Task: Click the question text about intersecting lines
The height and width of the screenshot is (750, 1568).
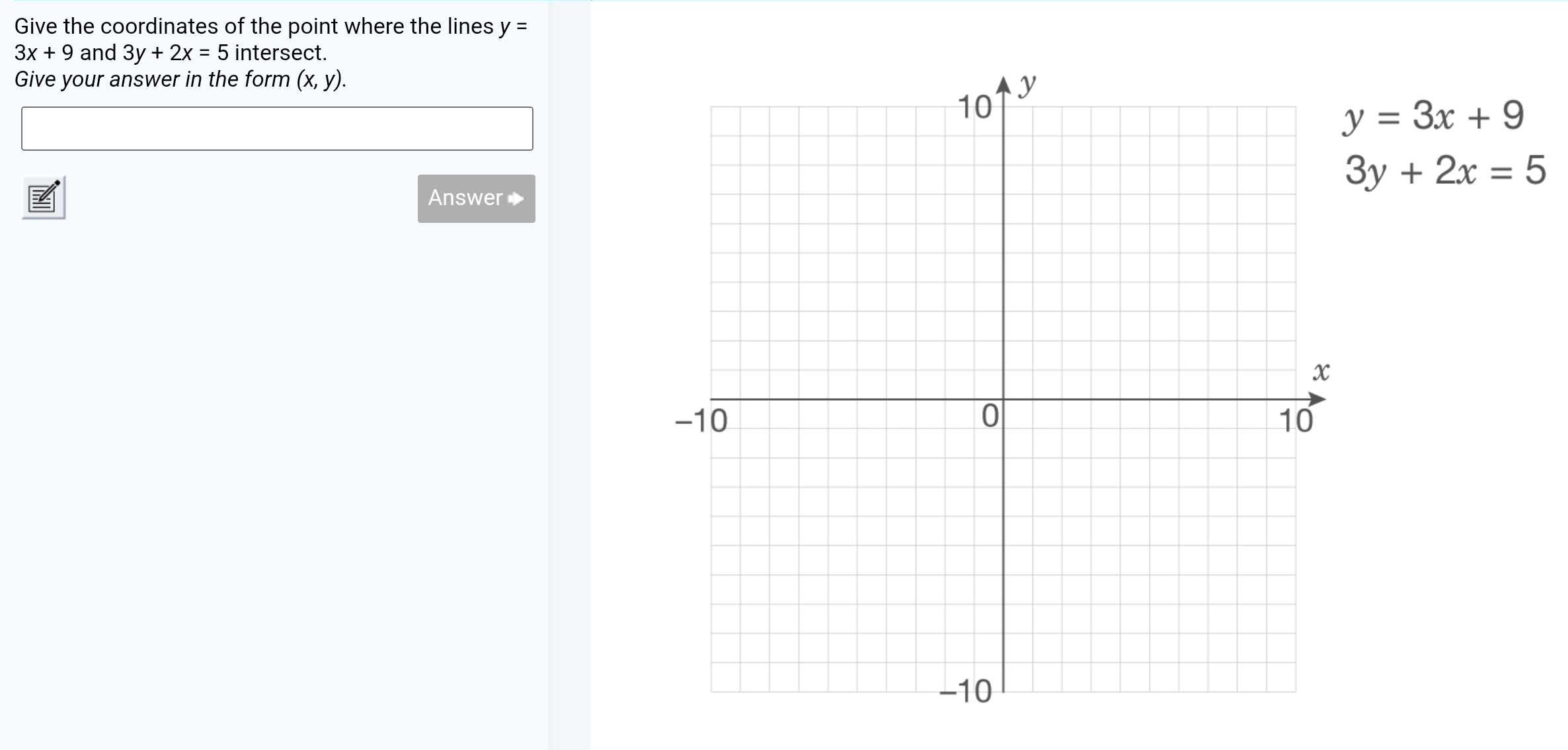Action: tap(271, 39)
